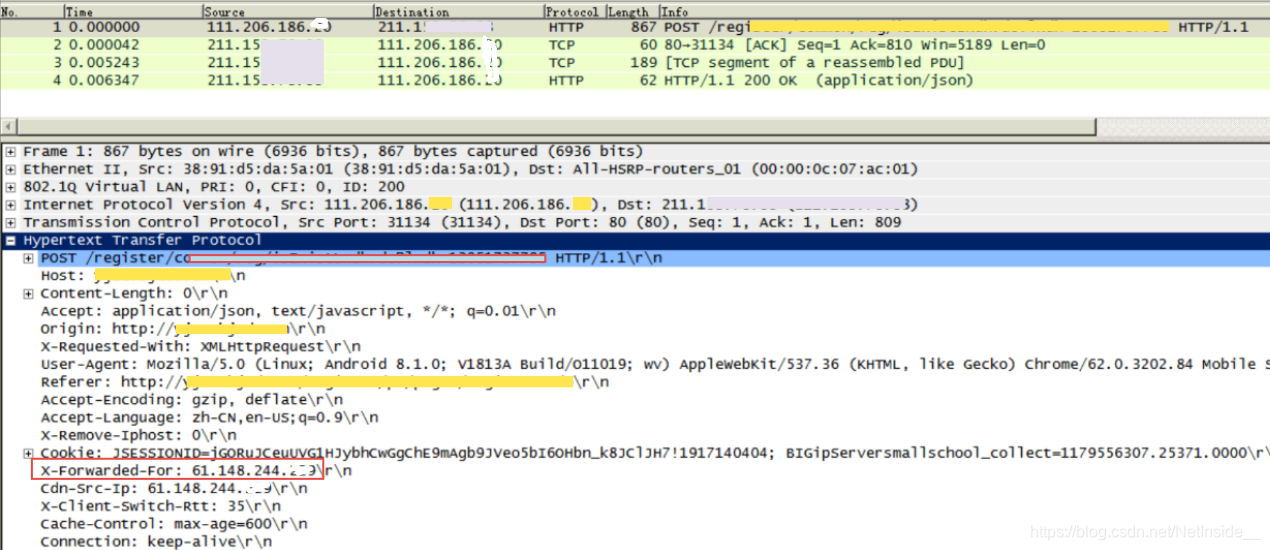This screenshot has height=550, width=1270.
Task: Select the Accept-Language: zh-CN line
Action: click(210, 418)
